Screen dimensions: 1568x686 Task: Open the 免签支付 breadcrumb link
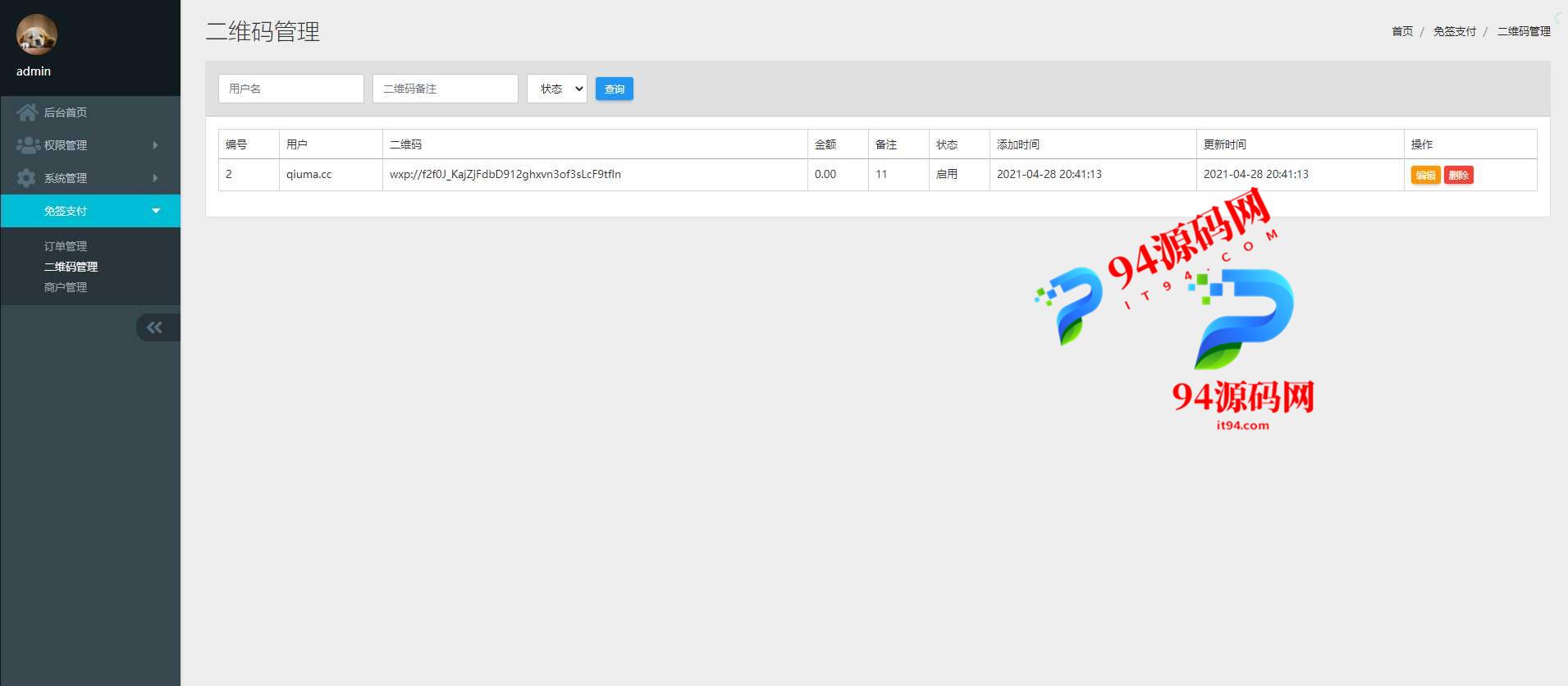[1455, 31]
